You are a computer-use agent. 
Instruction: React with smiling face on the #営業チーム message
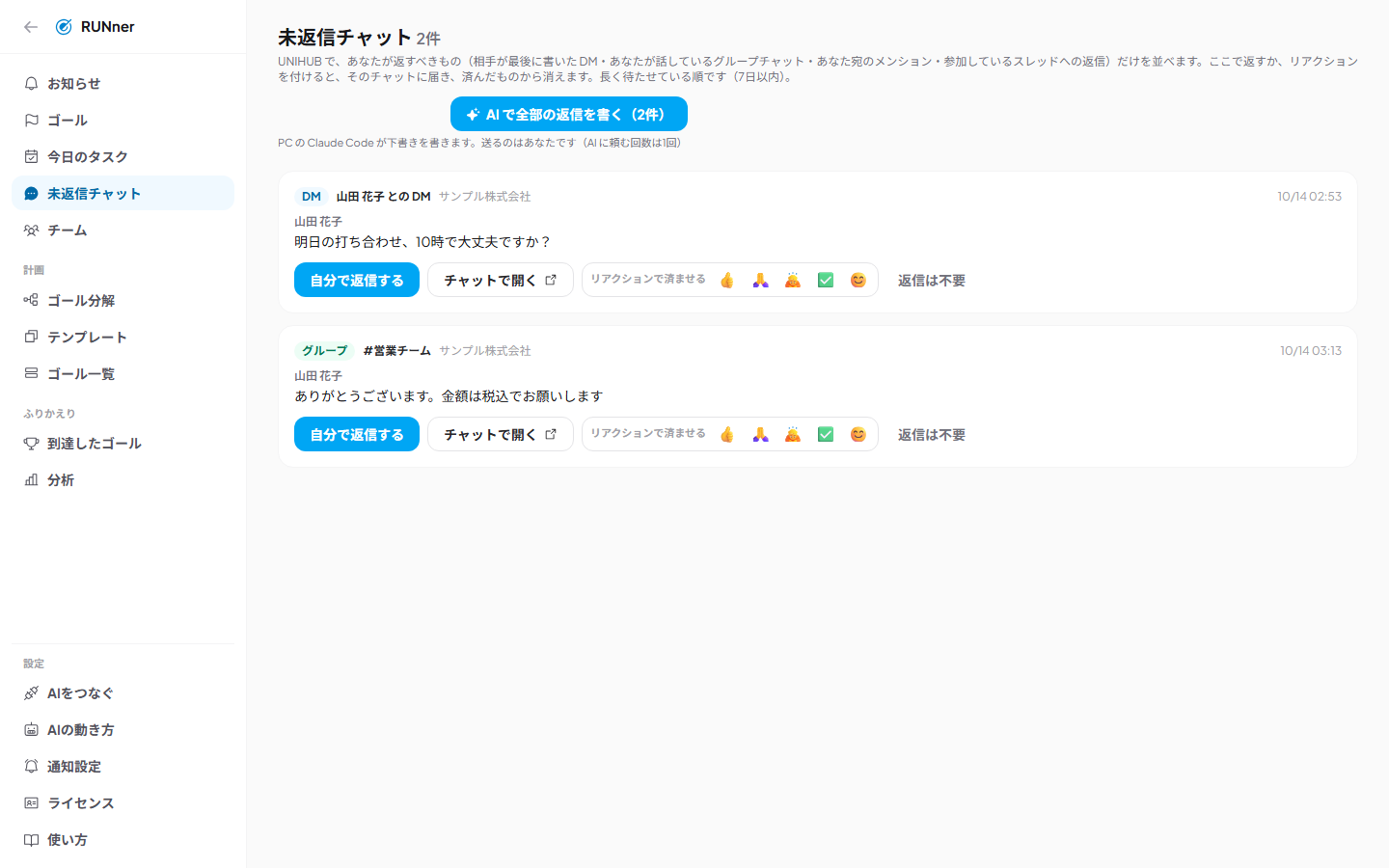point(858,434)
